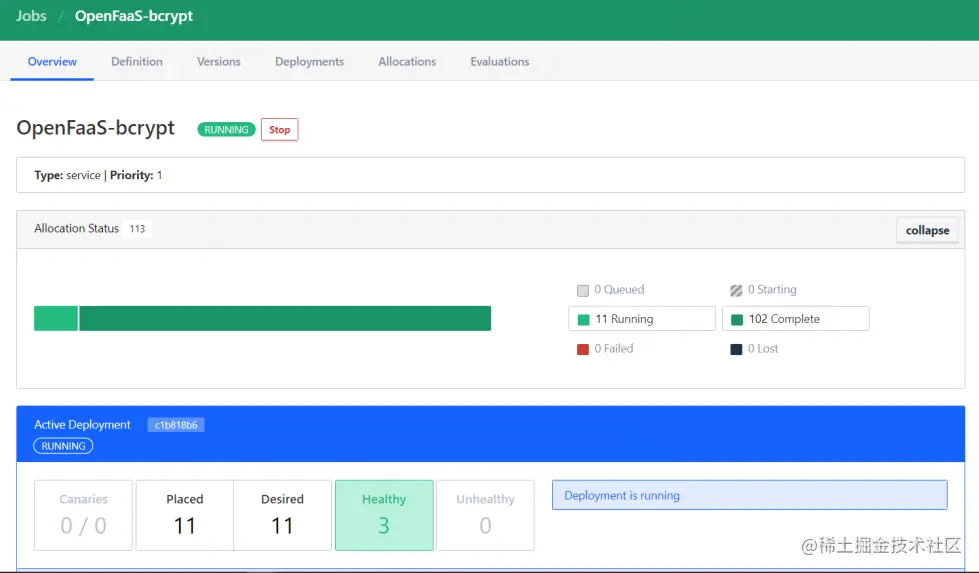Viewport: 979px width, 573px height.
Task: Stop the OpenFaaS-bcrypt job
Action: pos(279,129)
